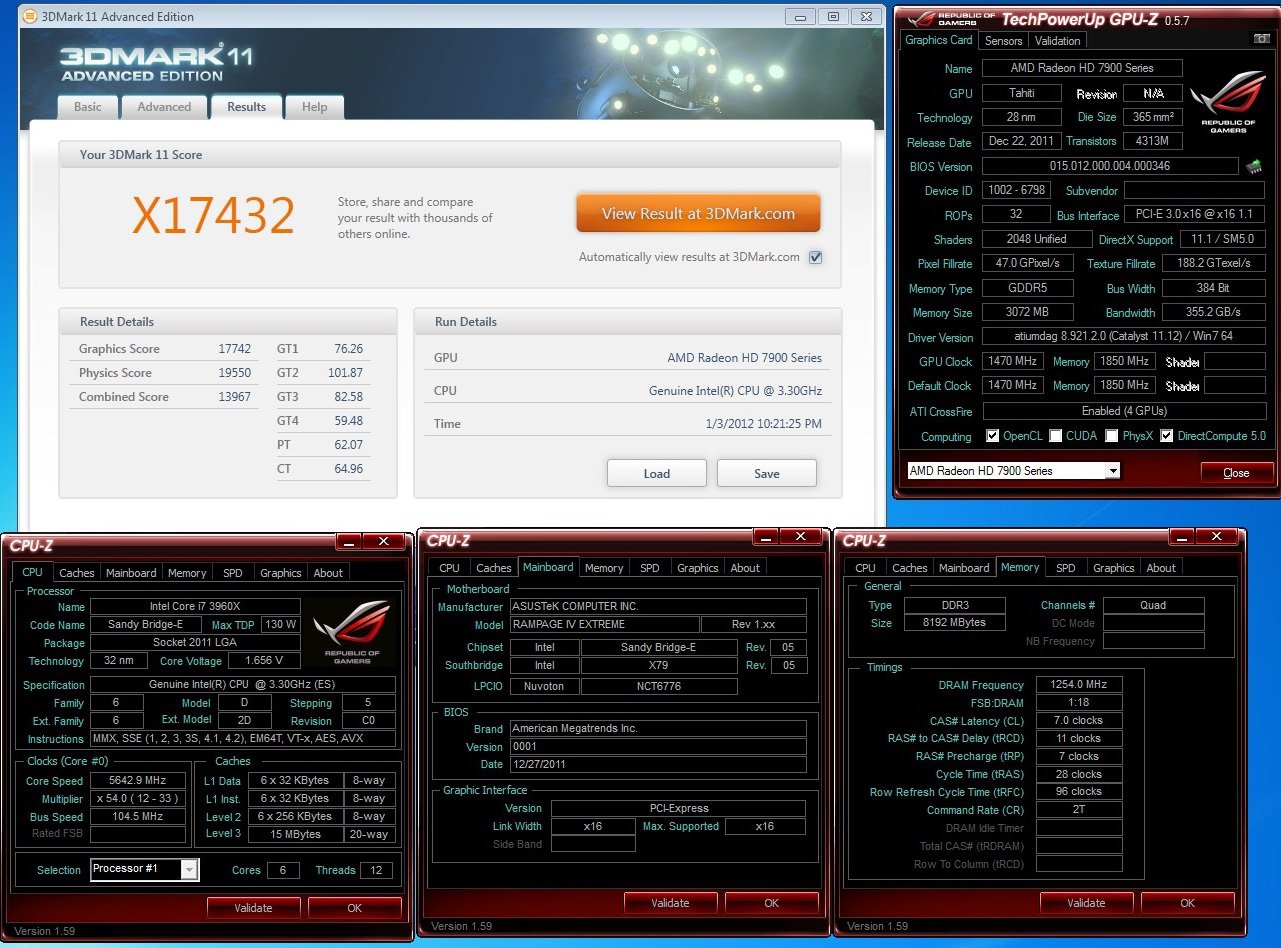The image size is (1281, 948).
Task: Click the GPU Clock field showing 1470 MHz
Action: tap(1013, 361)
